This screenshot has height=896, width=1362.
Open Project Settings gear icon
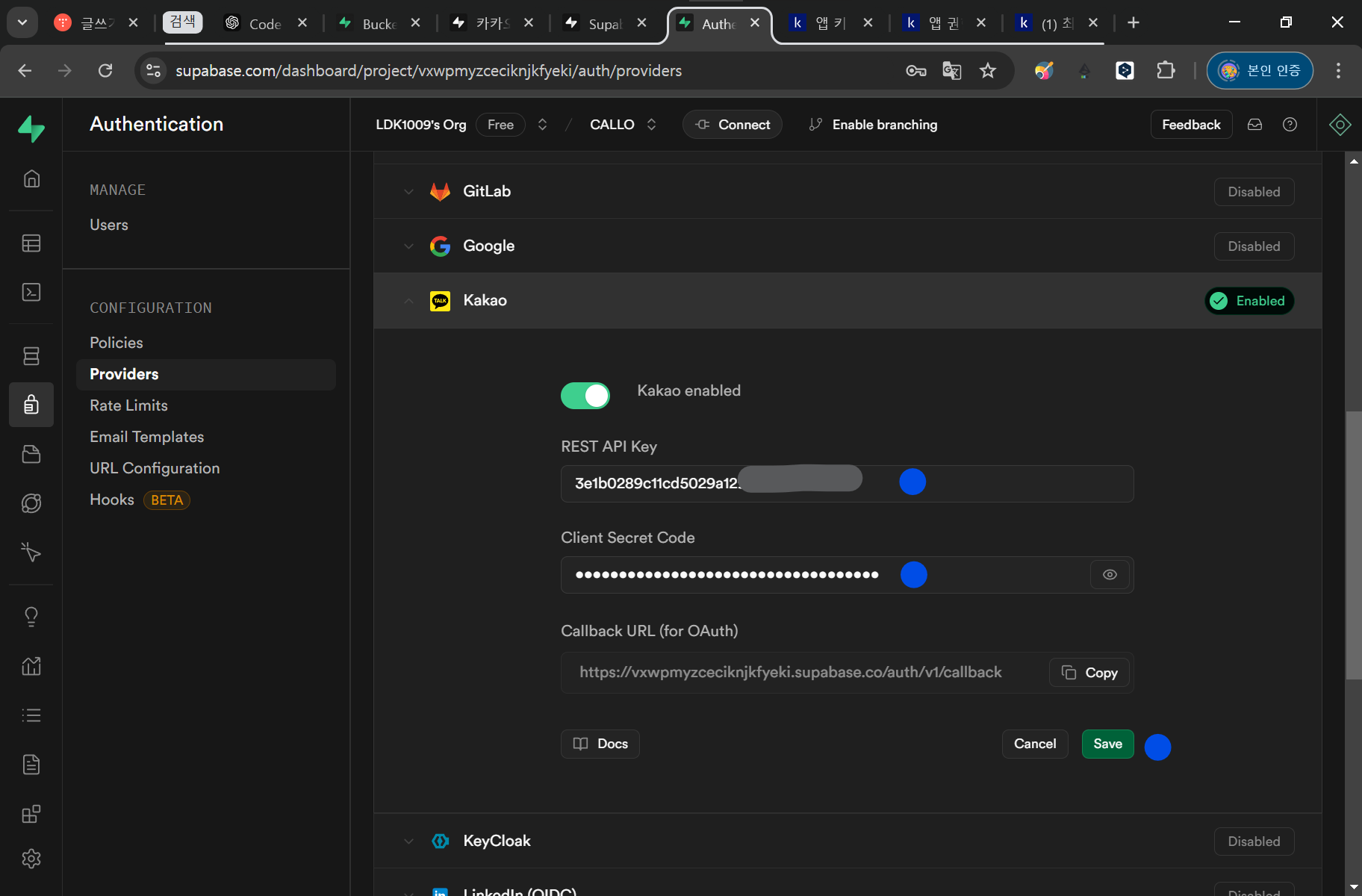31,859
